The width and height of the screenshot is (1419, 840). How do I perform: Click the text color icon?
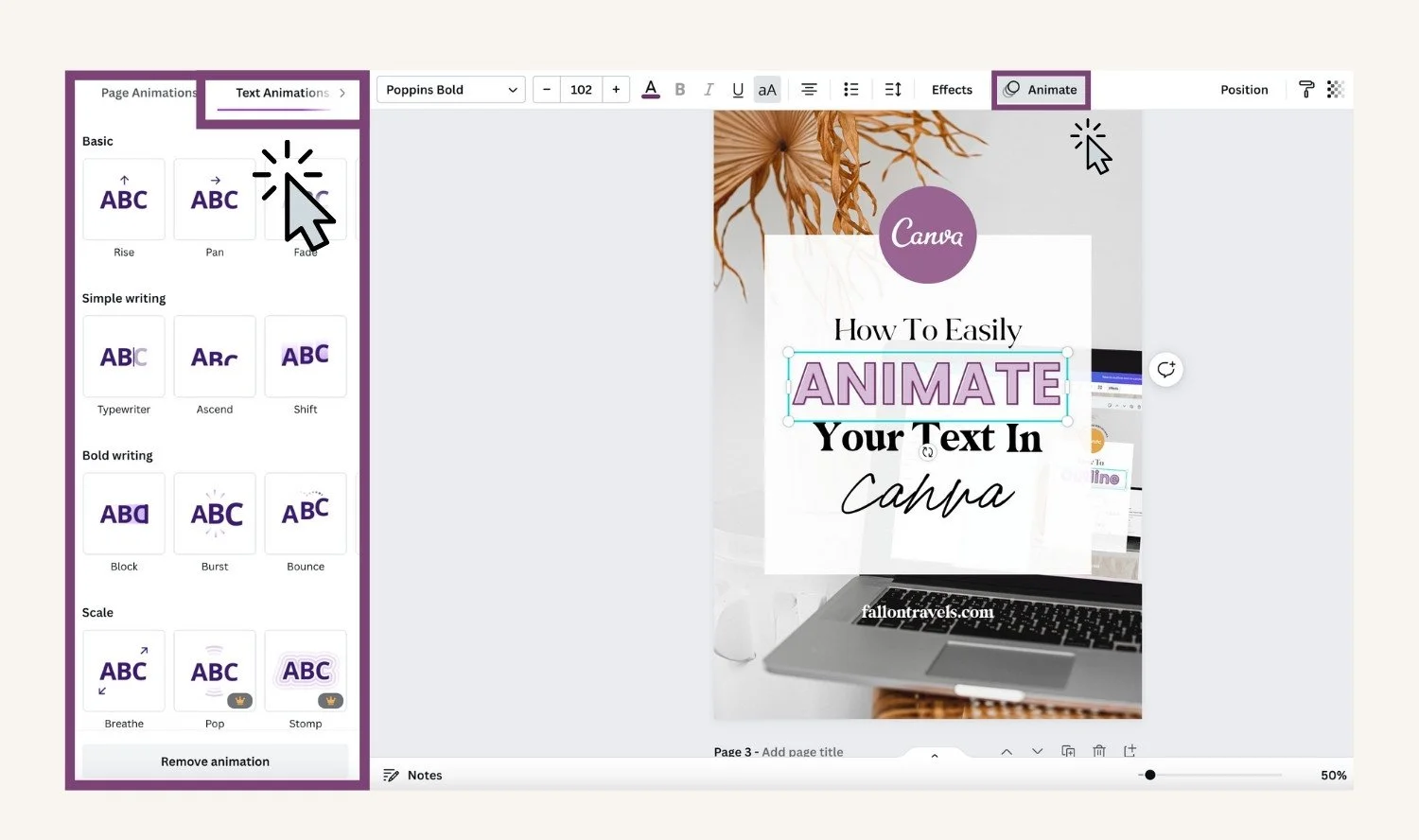tap(651, 90)
